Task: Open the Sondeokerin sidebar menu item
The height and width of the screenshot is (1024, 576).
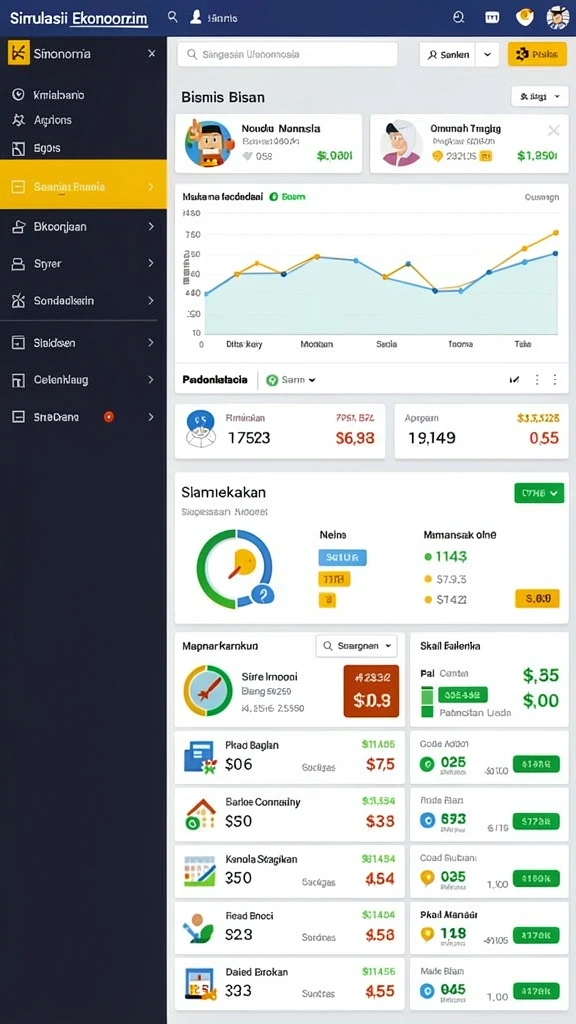Action: click(x=84, y=301)
